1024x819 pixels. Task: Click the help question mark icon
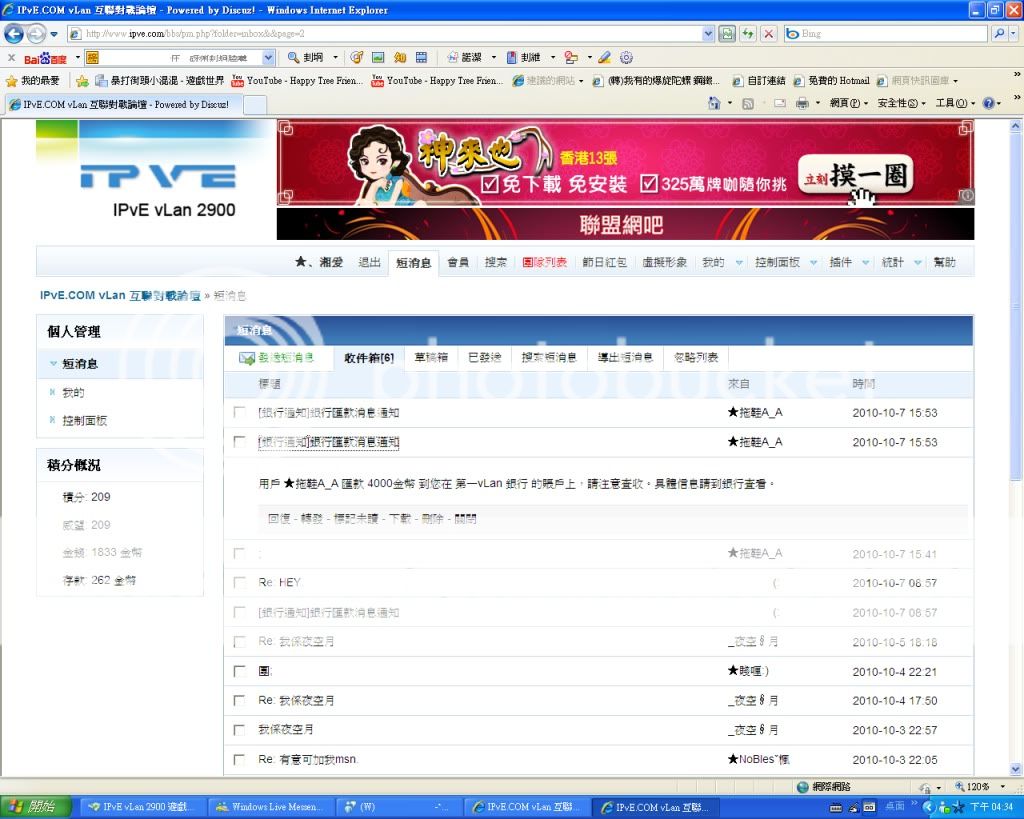pyautogui.click(x=987, y=103)
